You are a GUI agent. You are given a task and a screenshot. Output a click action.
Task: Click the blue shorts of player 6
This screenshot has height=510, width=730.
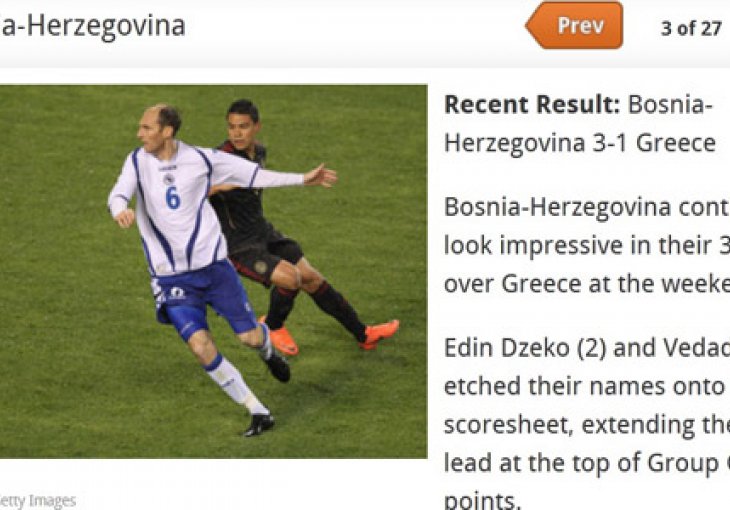205,298
